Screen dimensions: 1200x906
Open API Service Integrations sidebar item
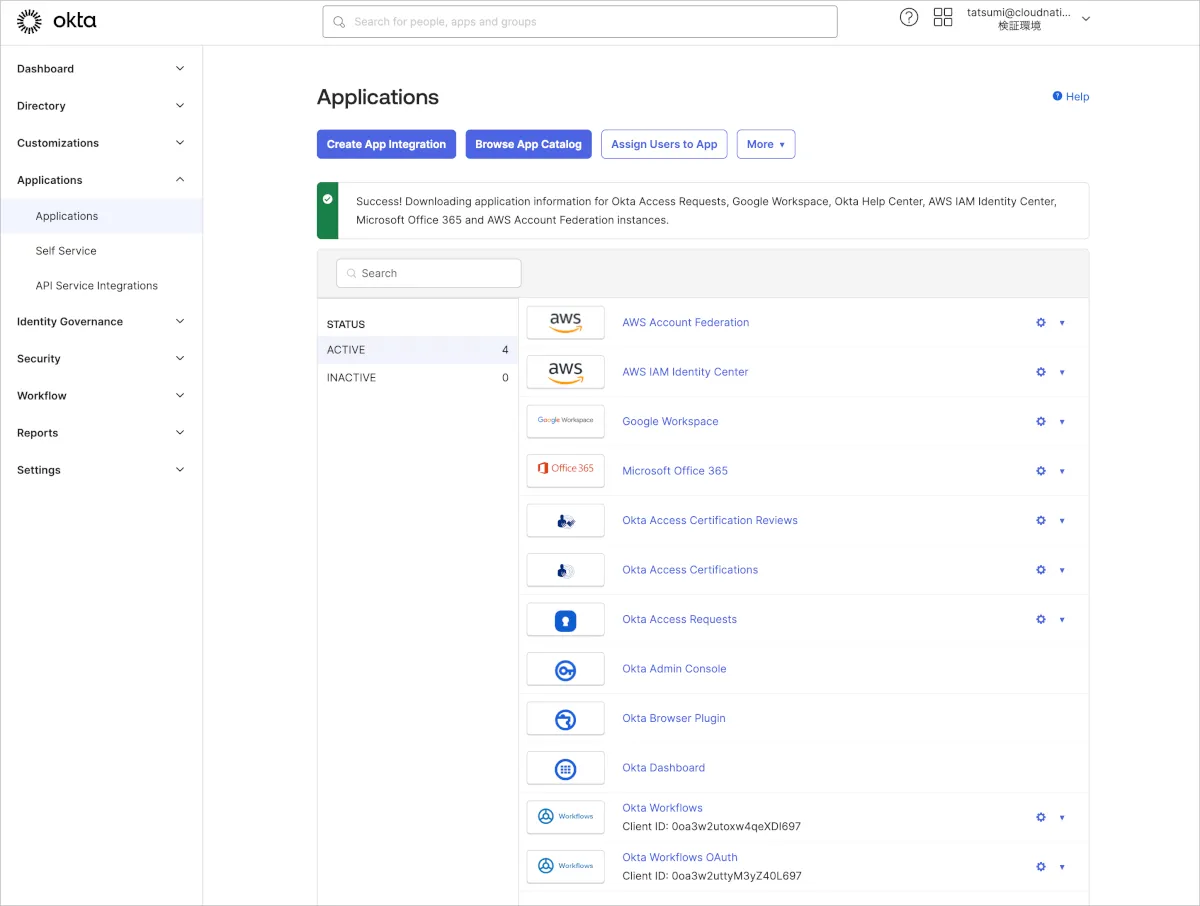(96, 286)
